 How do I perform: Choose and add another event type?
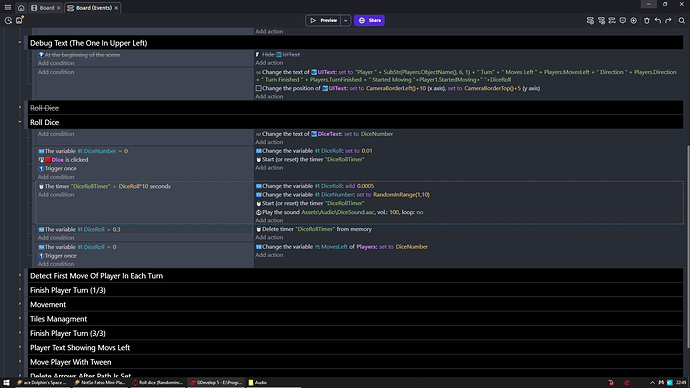[x=612, y=20]
